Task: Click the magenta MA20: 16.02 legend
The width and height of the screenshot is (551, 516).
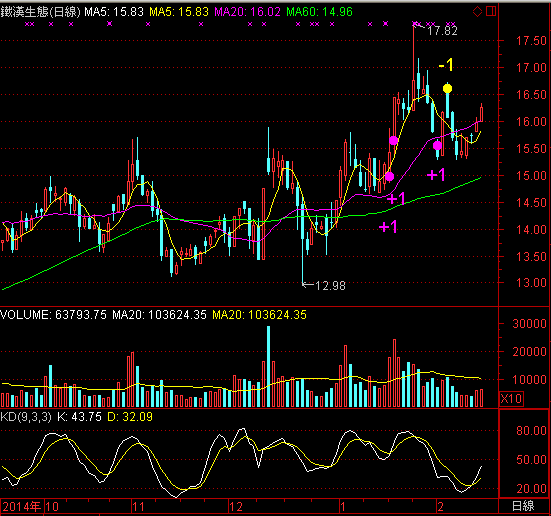Action: coord(247,12)
